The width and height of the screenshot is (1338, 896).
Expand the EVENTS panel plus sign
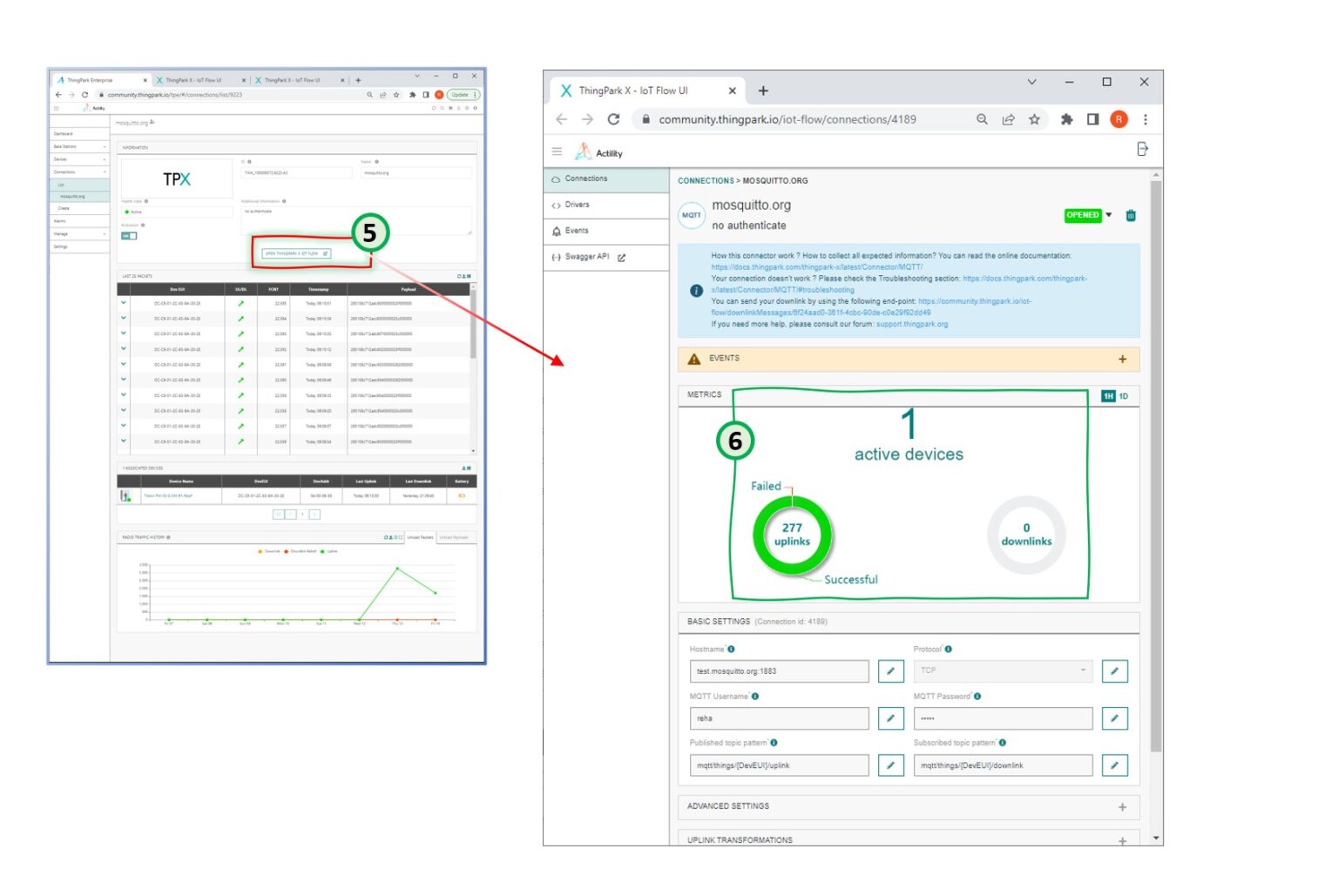1122,360
